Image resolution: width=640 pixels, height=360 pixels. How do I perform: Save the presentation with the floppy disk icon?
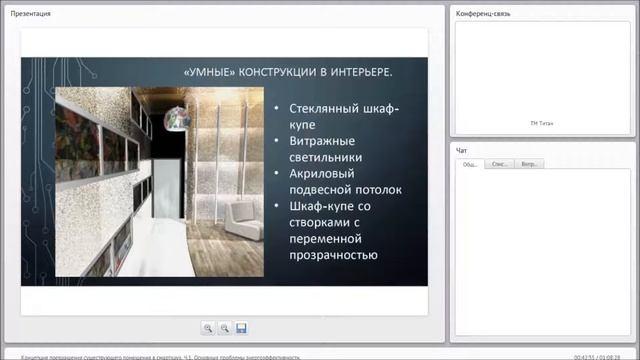[241, 328]
